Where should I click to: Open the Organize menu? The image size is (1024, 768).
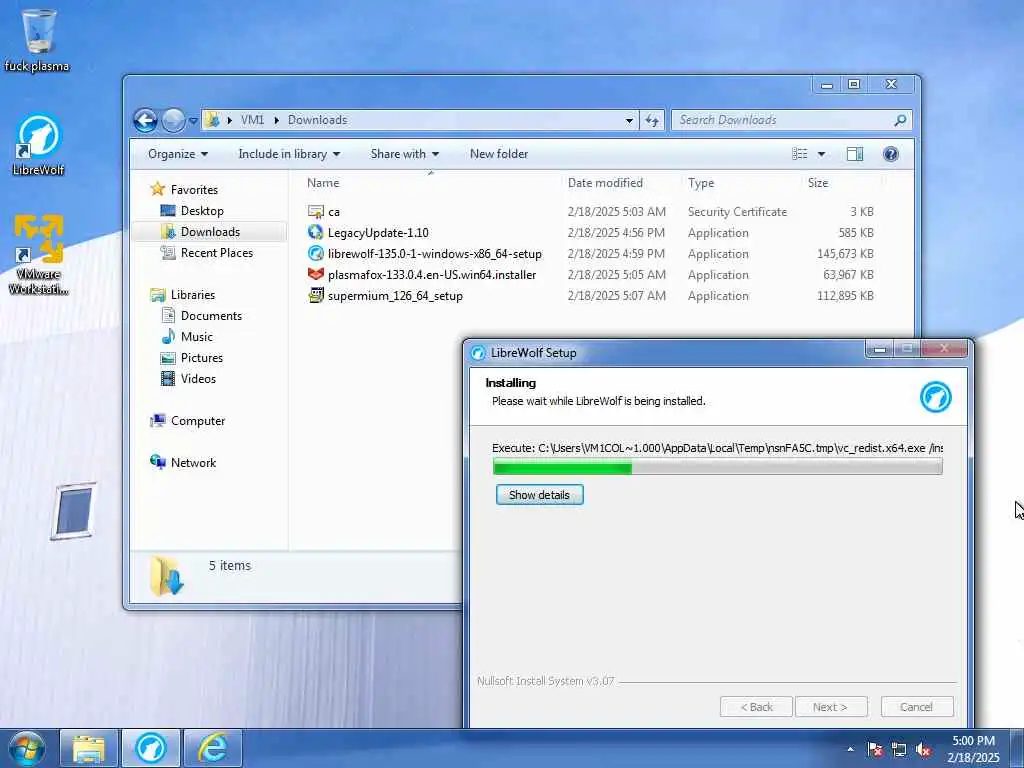click(x=178, y=154)
